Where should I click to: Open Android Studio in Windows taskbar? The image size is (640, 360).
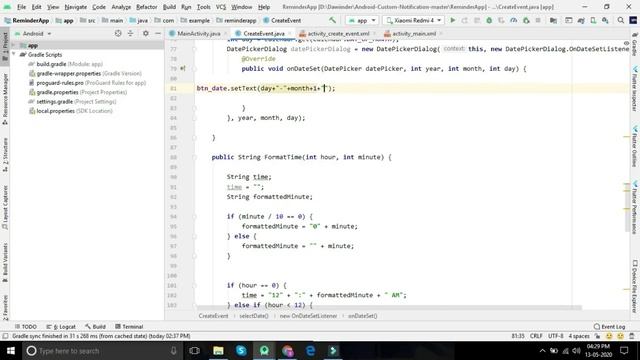264,351
